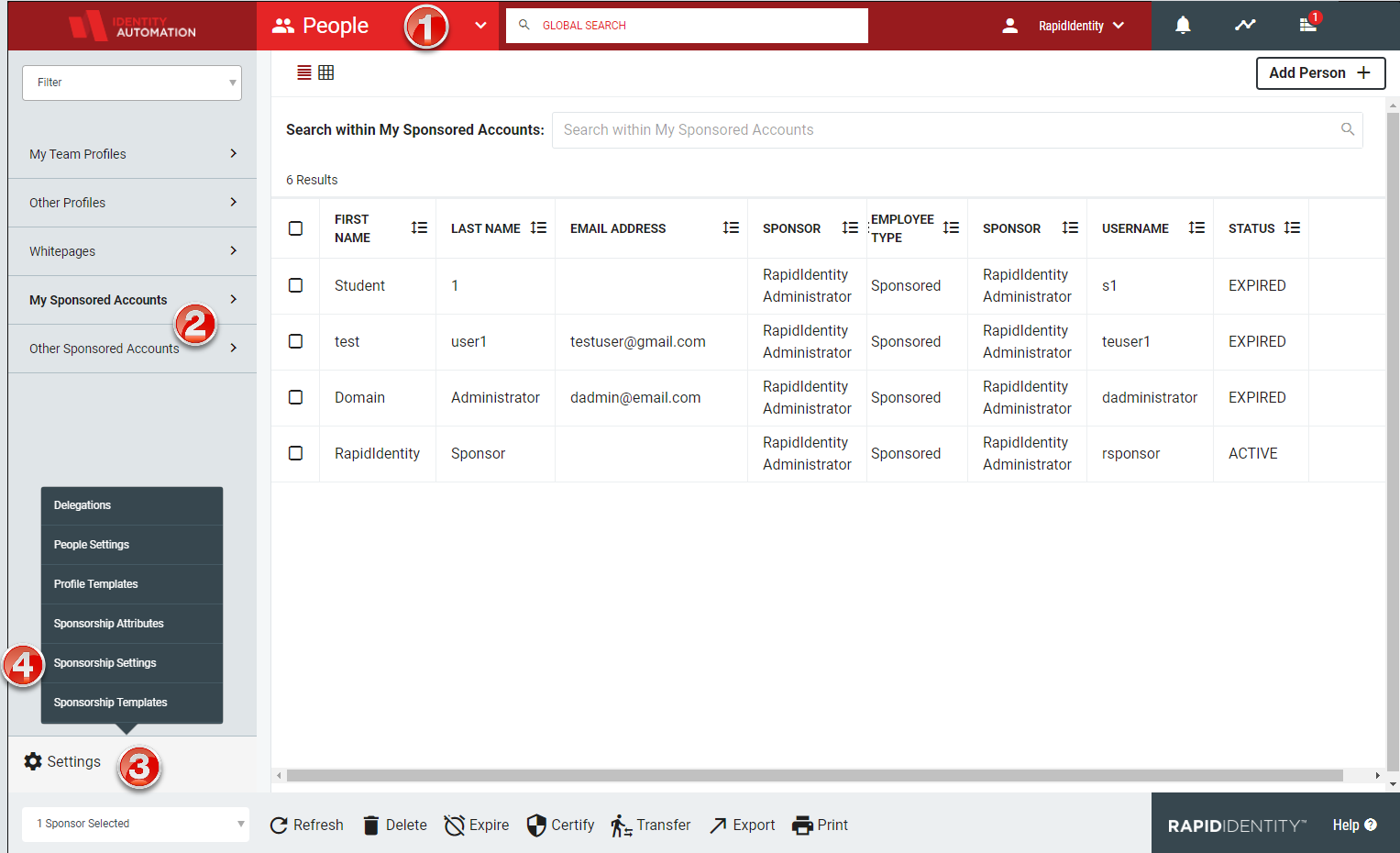The height and width of the screenshot is (853, 1400).
Task: Sort by Username column
Action: pos(1196,227)
